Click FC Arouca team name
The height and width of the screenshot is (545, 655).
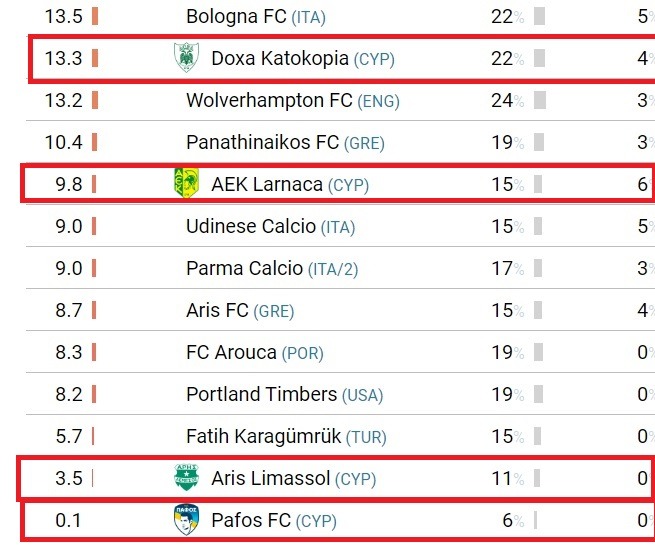pos(231,352)
